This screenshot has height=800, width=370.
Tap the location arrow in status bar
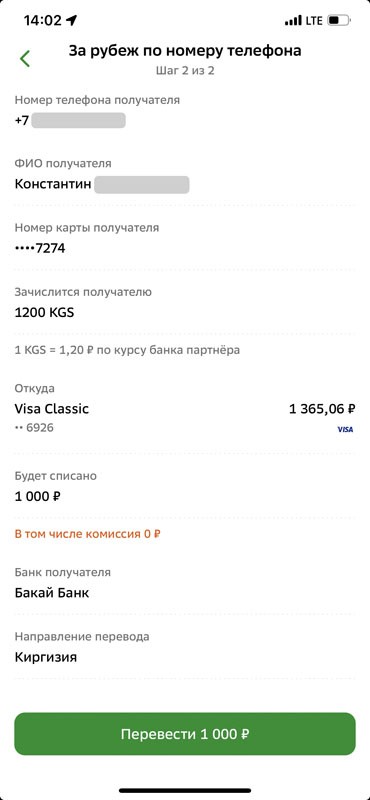(x=71, y=20)
